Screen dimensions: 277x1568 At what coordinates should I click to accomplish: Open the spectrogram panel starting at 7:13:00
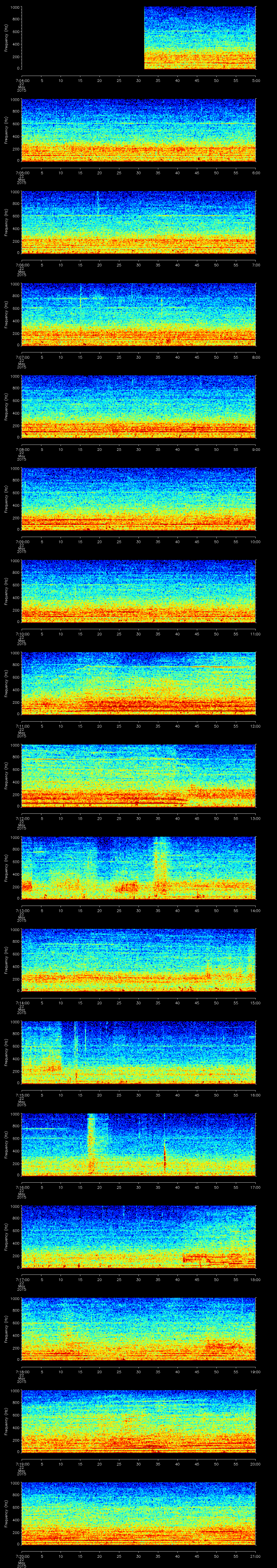tap(139, 868)
